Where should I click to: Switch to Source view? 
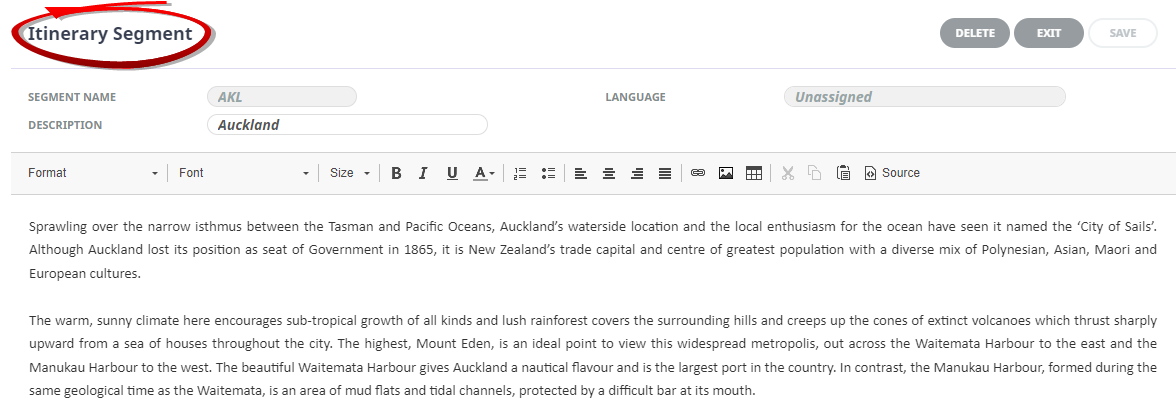tap(892, 173)
